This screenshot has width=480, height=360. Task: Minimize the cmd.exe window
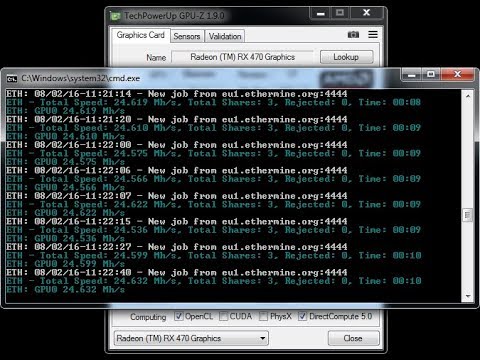coord(412,75)
